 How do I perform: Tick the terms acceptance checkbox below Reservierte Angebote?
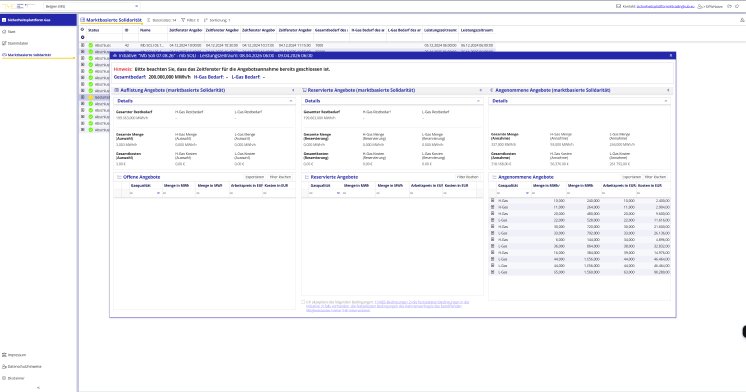point(303,302)
